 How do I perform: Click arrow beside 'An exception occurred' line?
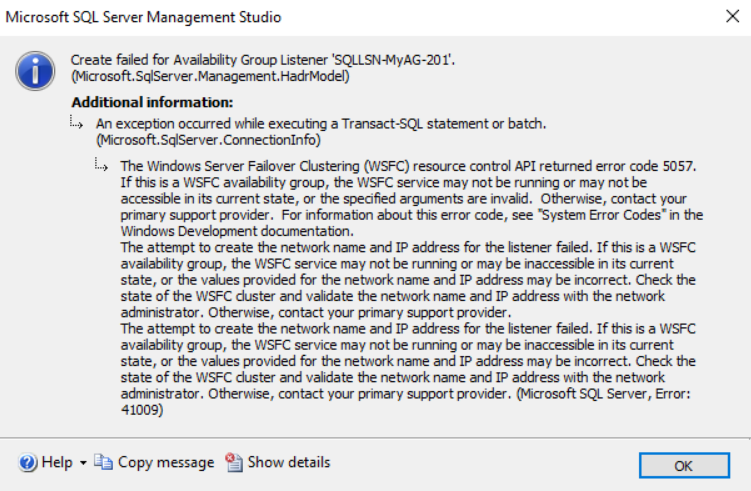78,123
